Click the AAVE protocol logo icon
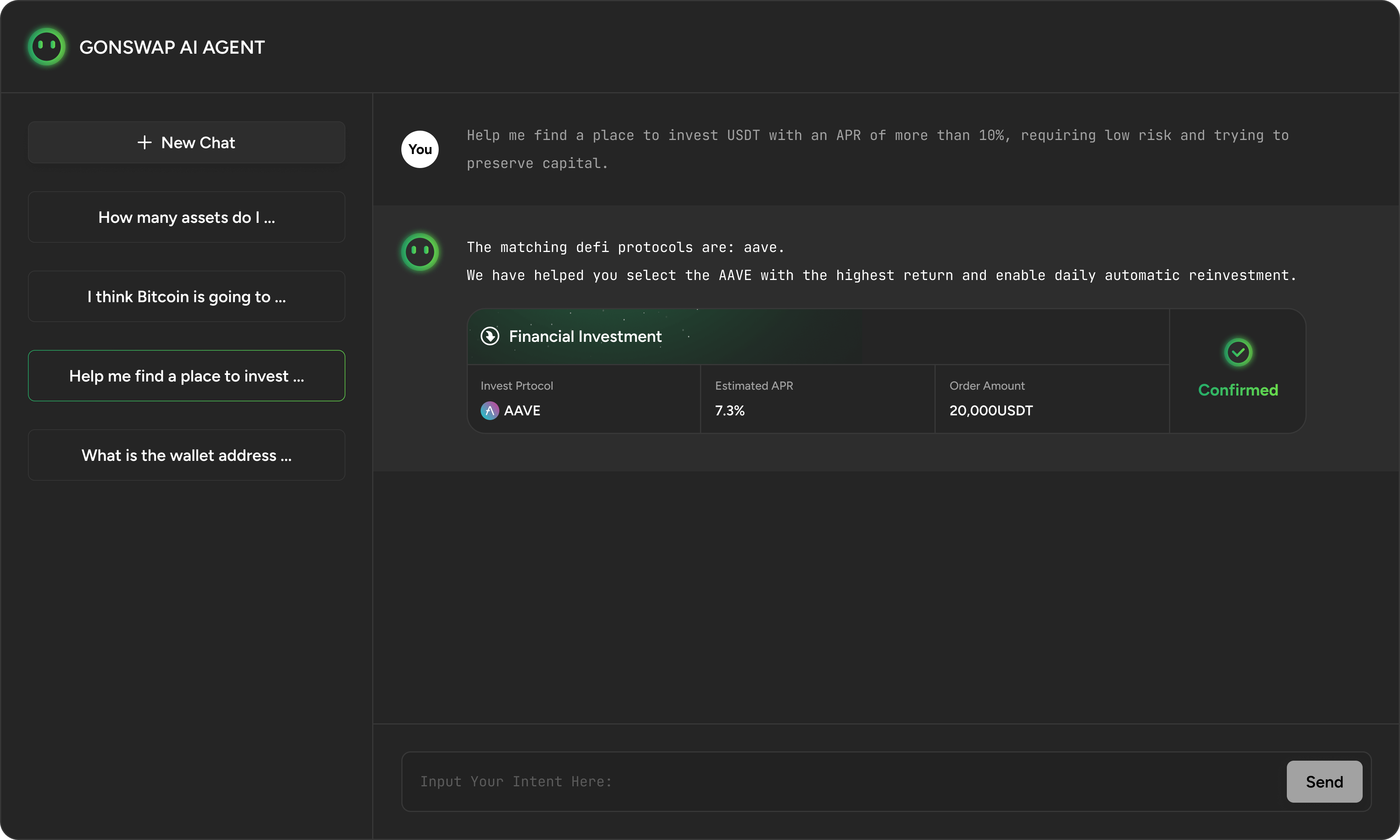Viewport: 1400px width, 840px height. [x=490, y=410]
